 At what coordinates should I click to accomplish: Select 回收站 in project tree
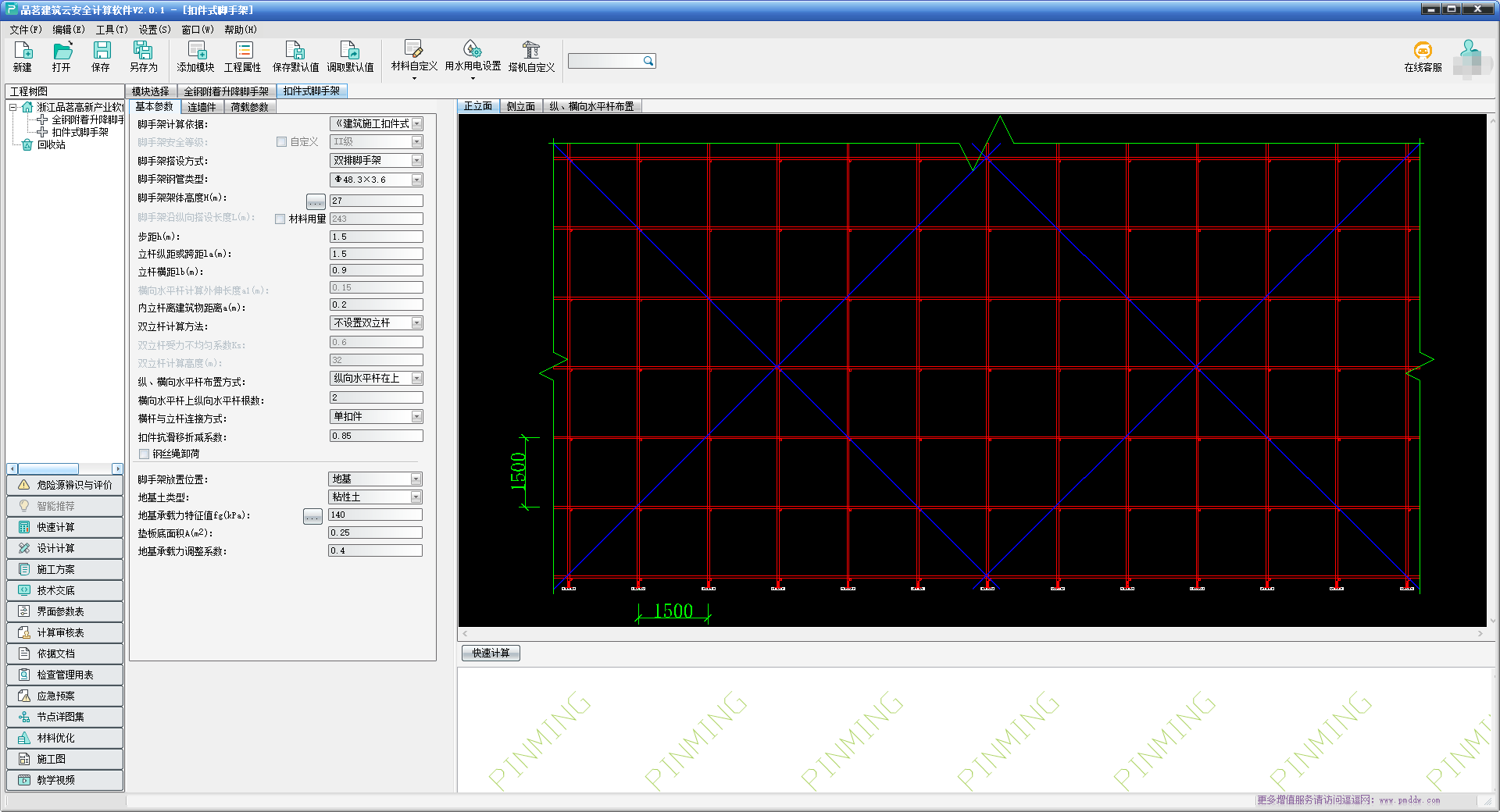[52, 144]
